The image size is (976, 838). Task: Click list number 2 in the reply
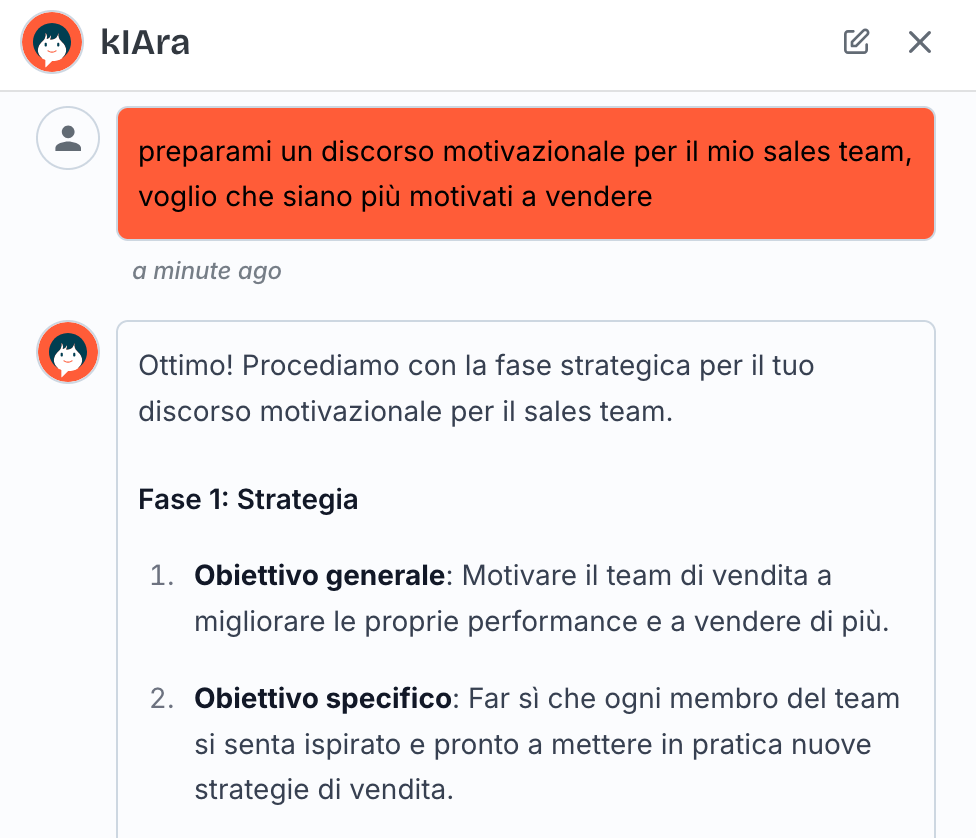pos(161,698)
